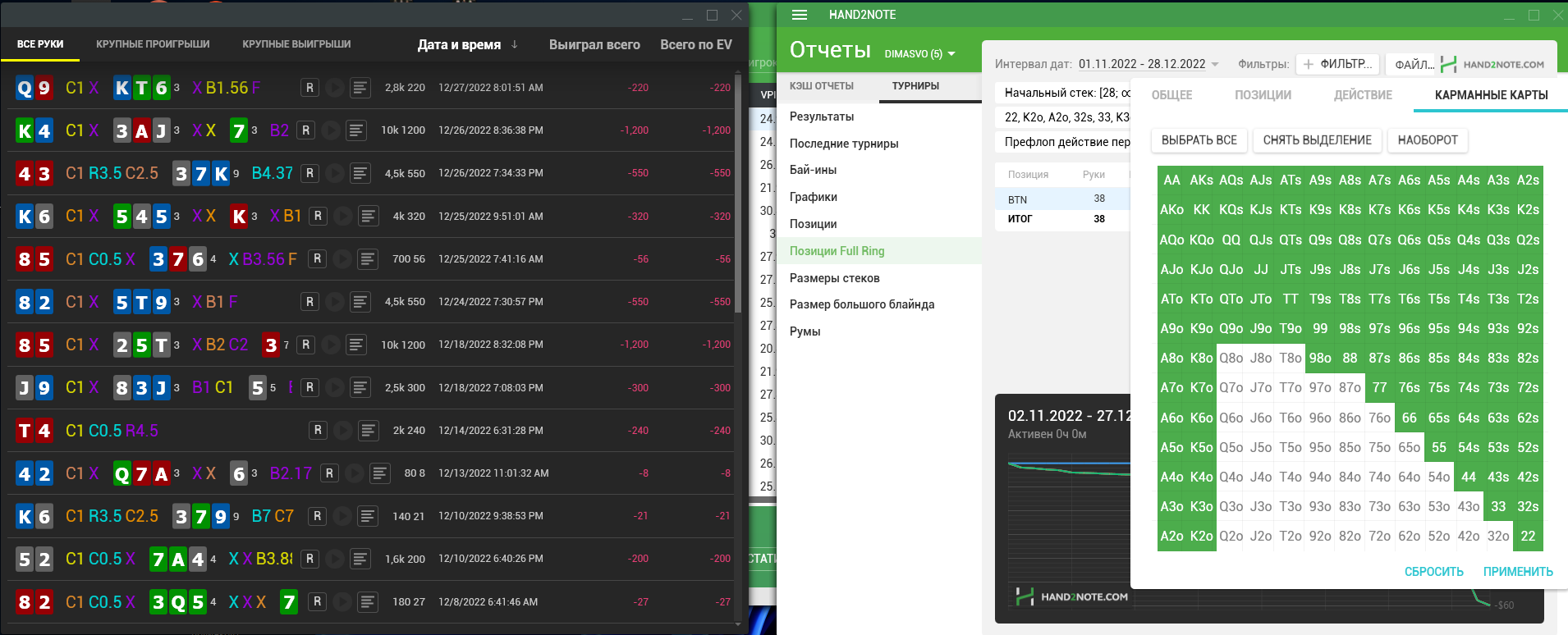Click the СНЯТЬ ВЫДЕЛЕНИЕ button
This screenshot has height=635, width=1568.
1317,140
